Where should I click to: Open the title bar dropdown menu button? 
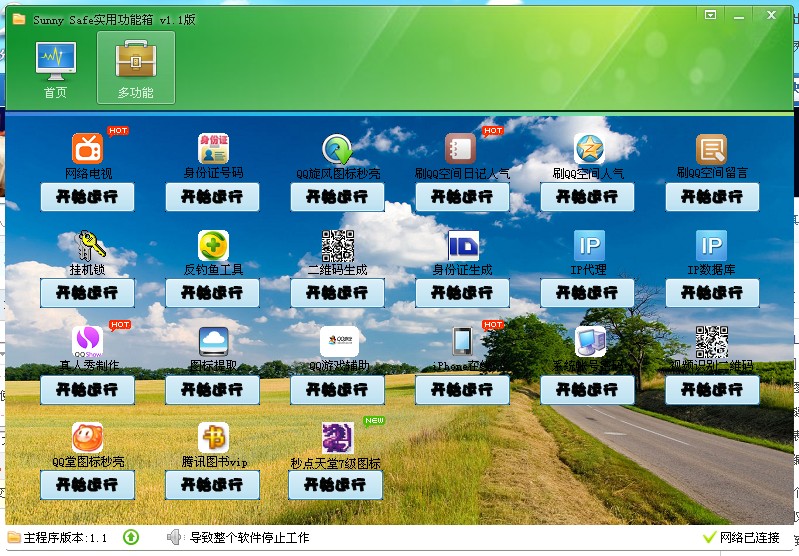coord(710,15)
